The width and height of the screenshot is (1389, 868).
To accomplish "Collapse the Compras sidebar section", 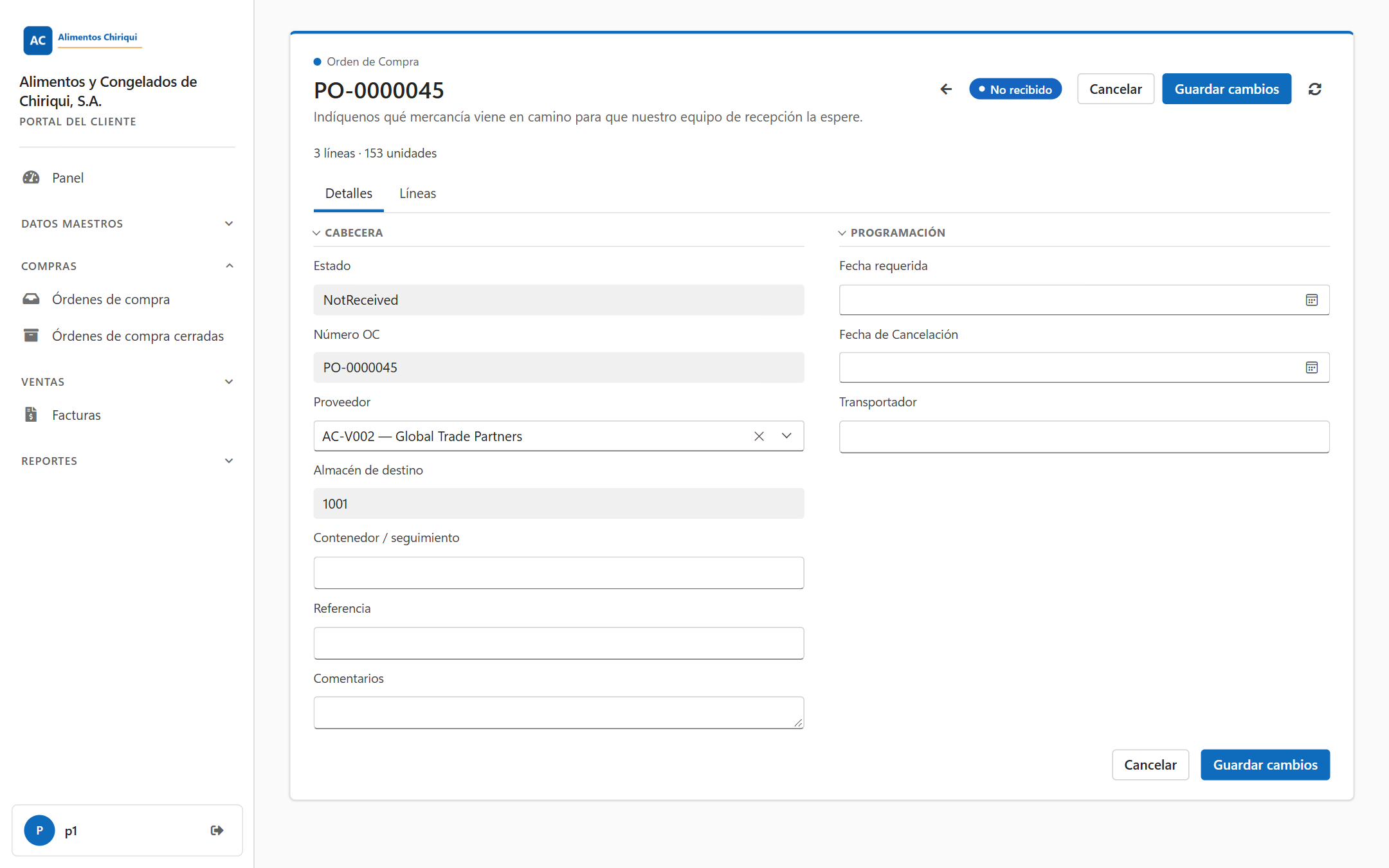I will [x=127, y=266].
